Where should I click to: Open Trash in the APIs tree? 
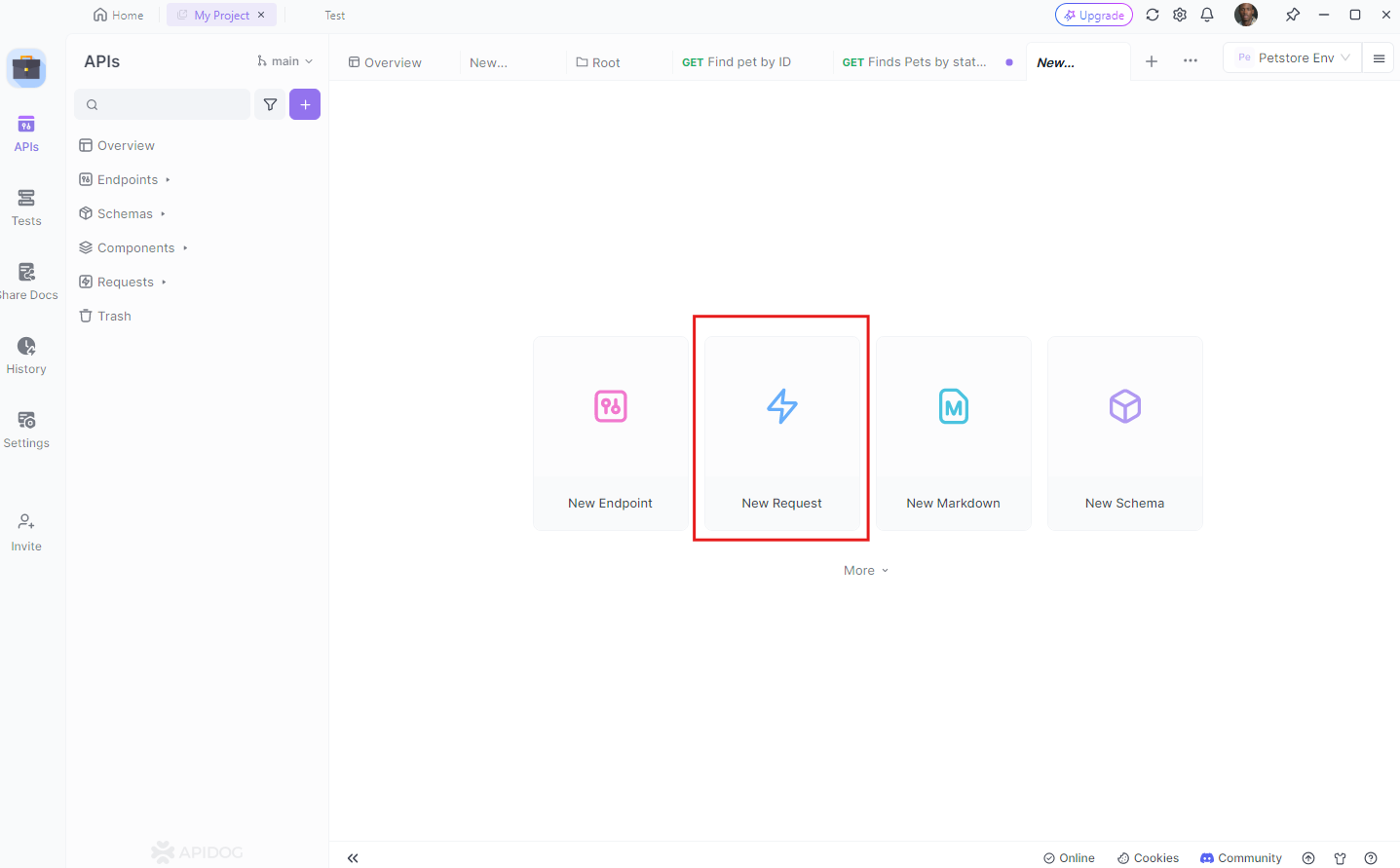pyautogui.click(x=105, y=316)
